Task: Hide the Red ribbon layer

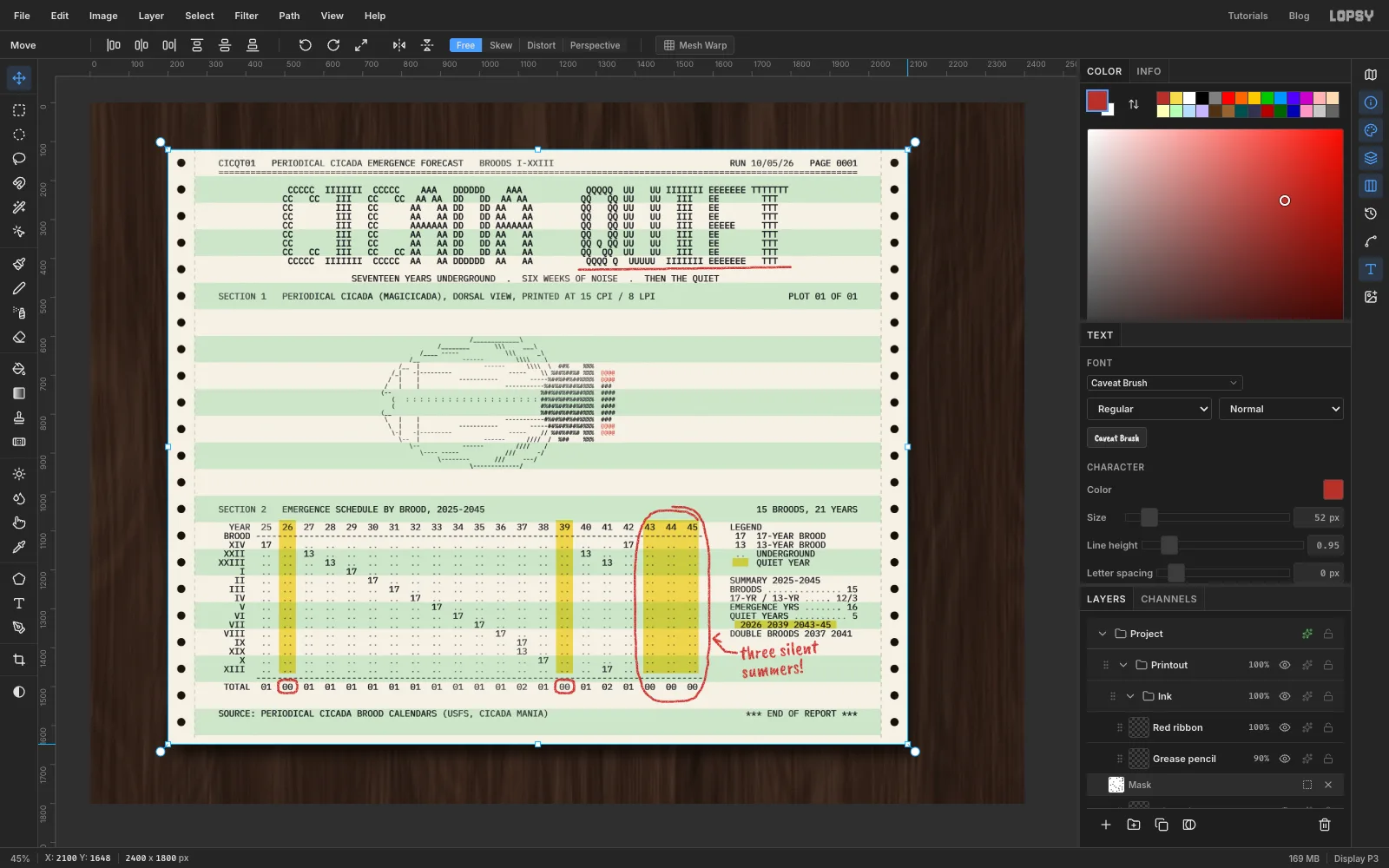Action: 1285,727
